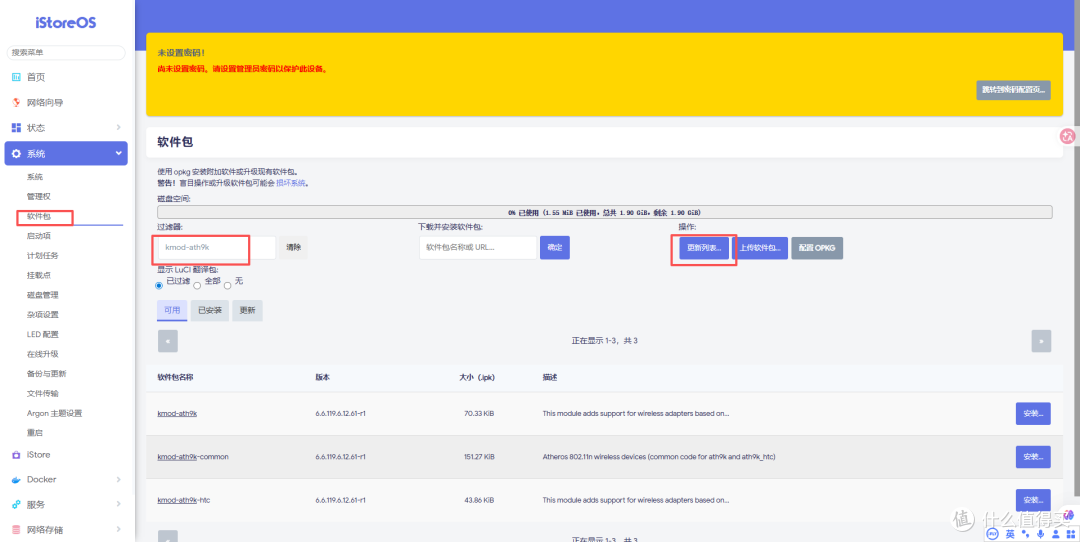Click the 系统 gear icon

[17, 154]
